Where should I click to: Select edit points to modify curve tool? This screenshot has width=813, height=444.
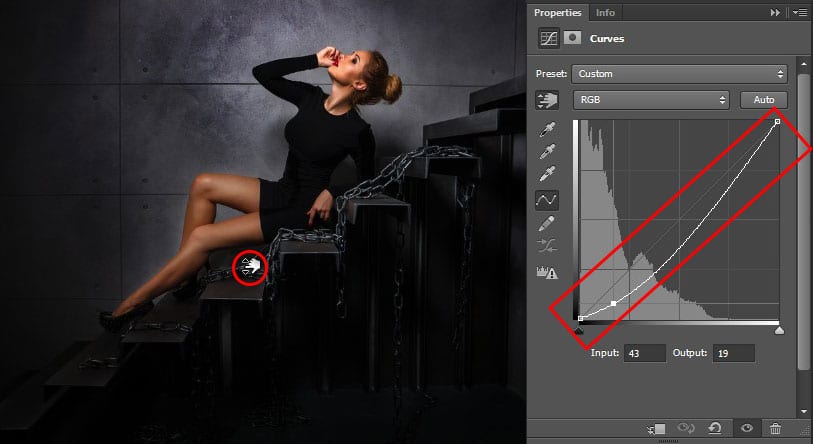pos(547,200)
